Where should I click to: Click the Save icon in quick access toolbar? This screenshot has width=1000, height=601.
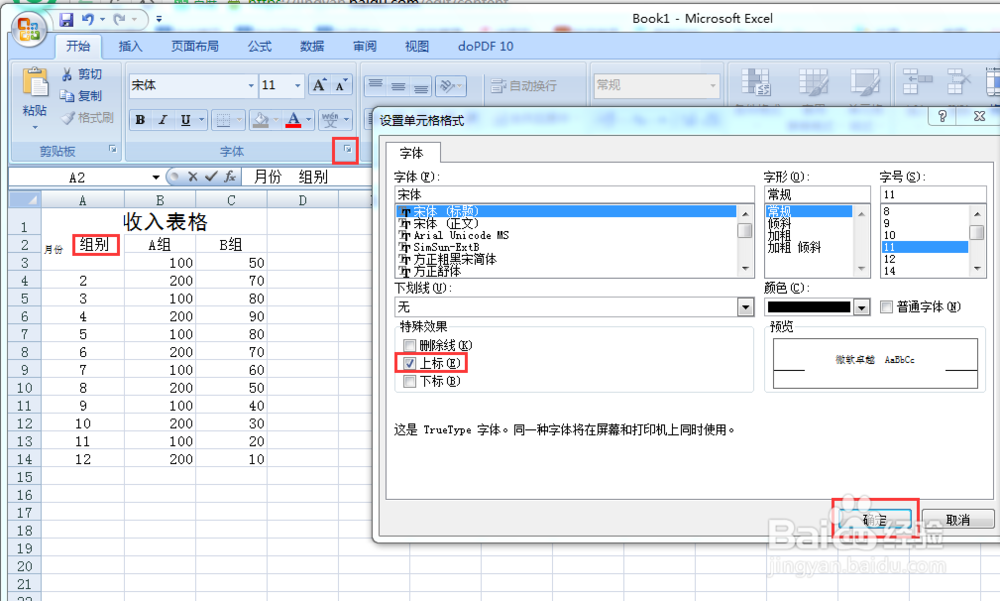(66, 19)
